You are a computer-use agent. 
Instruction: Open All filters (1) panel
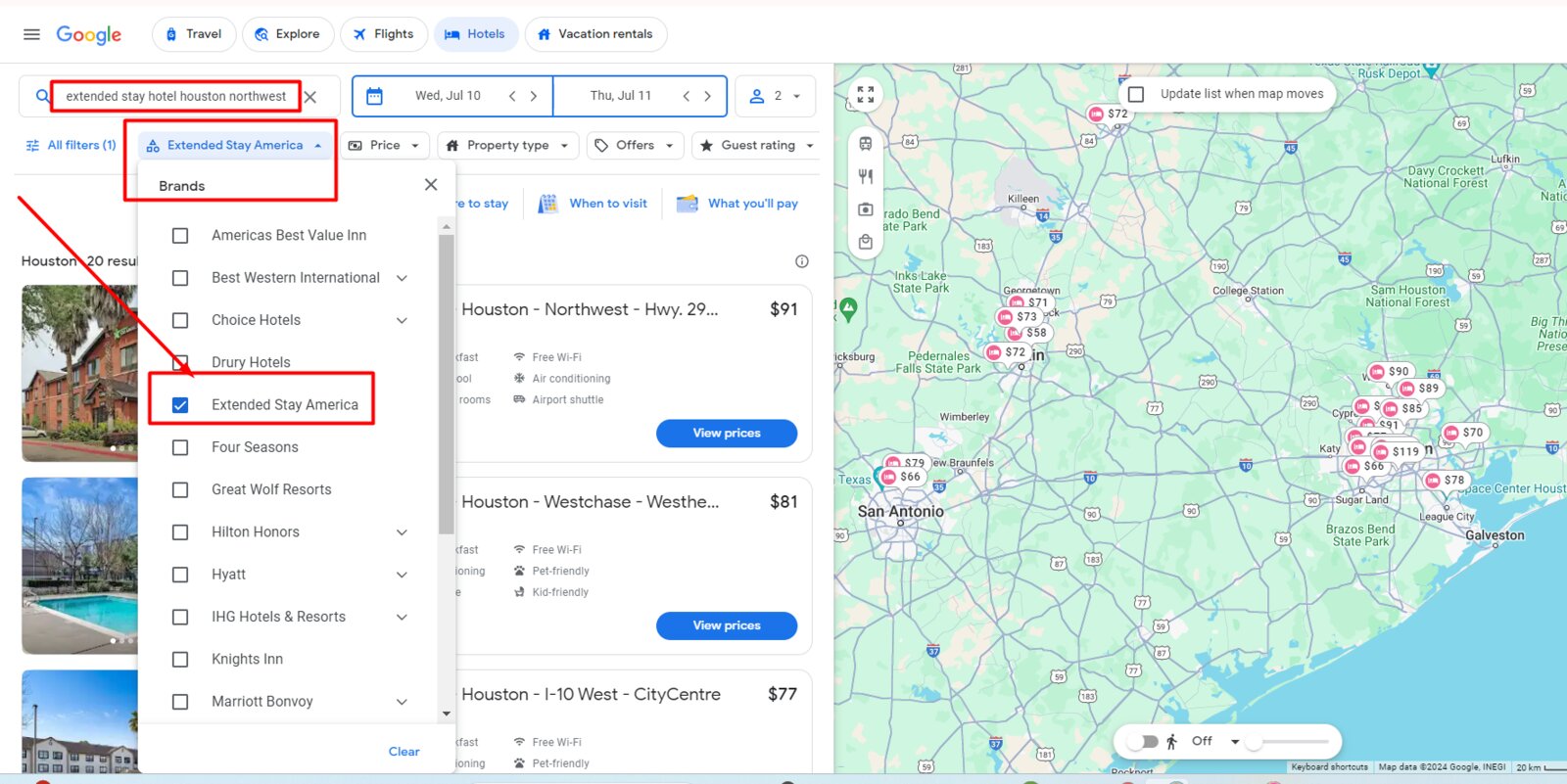coord(71,145)
